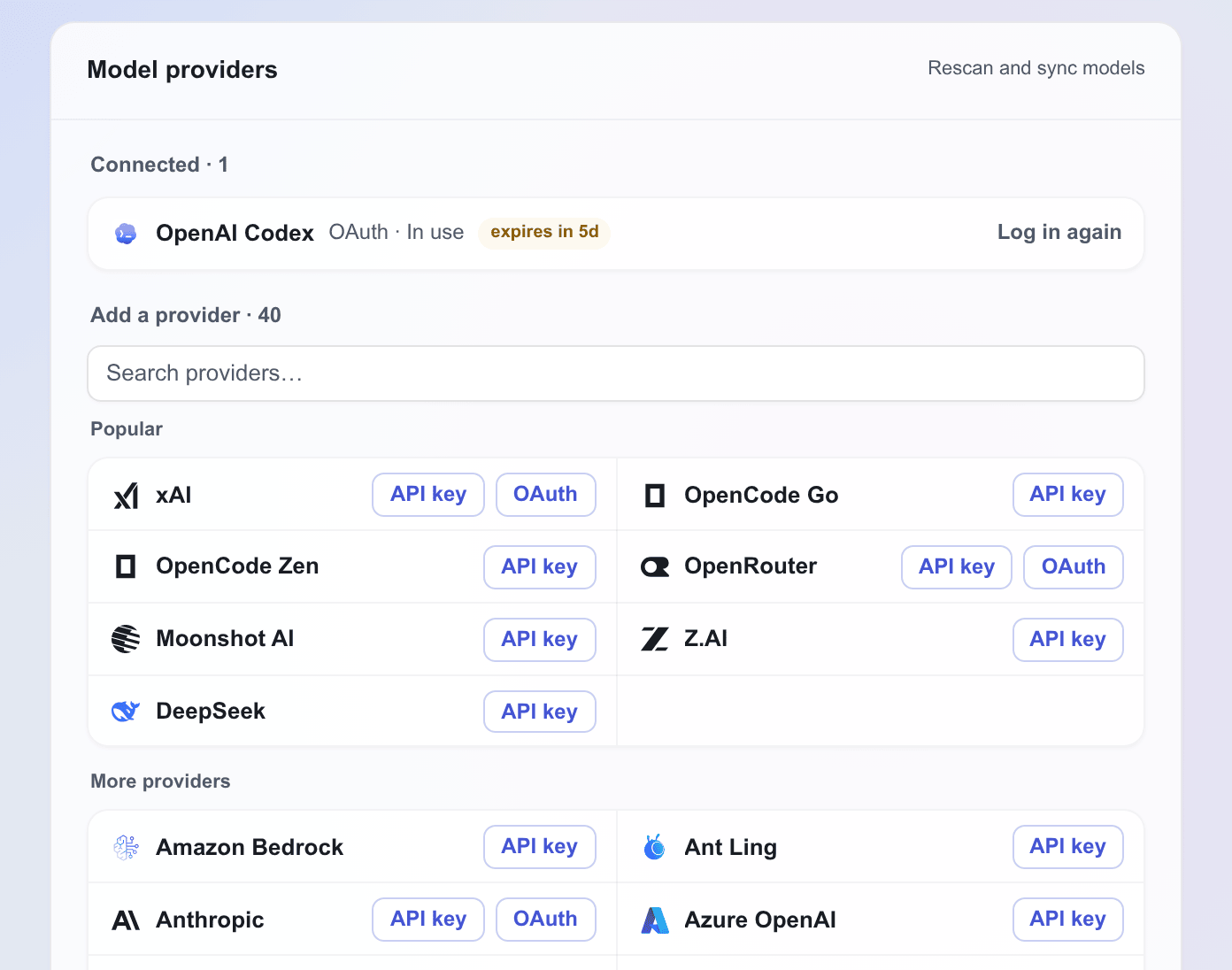This screenshot has width=1232, height=970.
Task: Click the Ant Ling logo icon
Action: [655, 848]
